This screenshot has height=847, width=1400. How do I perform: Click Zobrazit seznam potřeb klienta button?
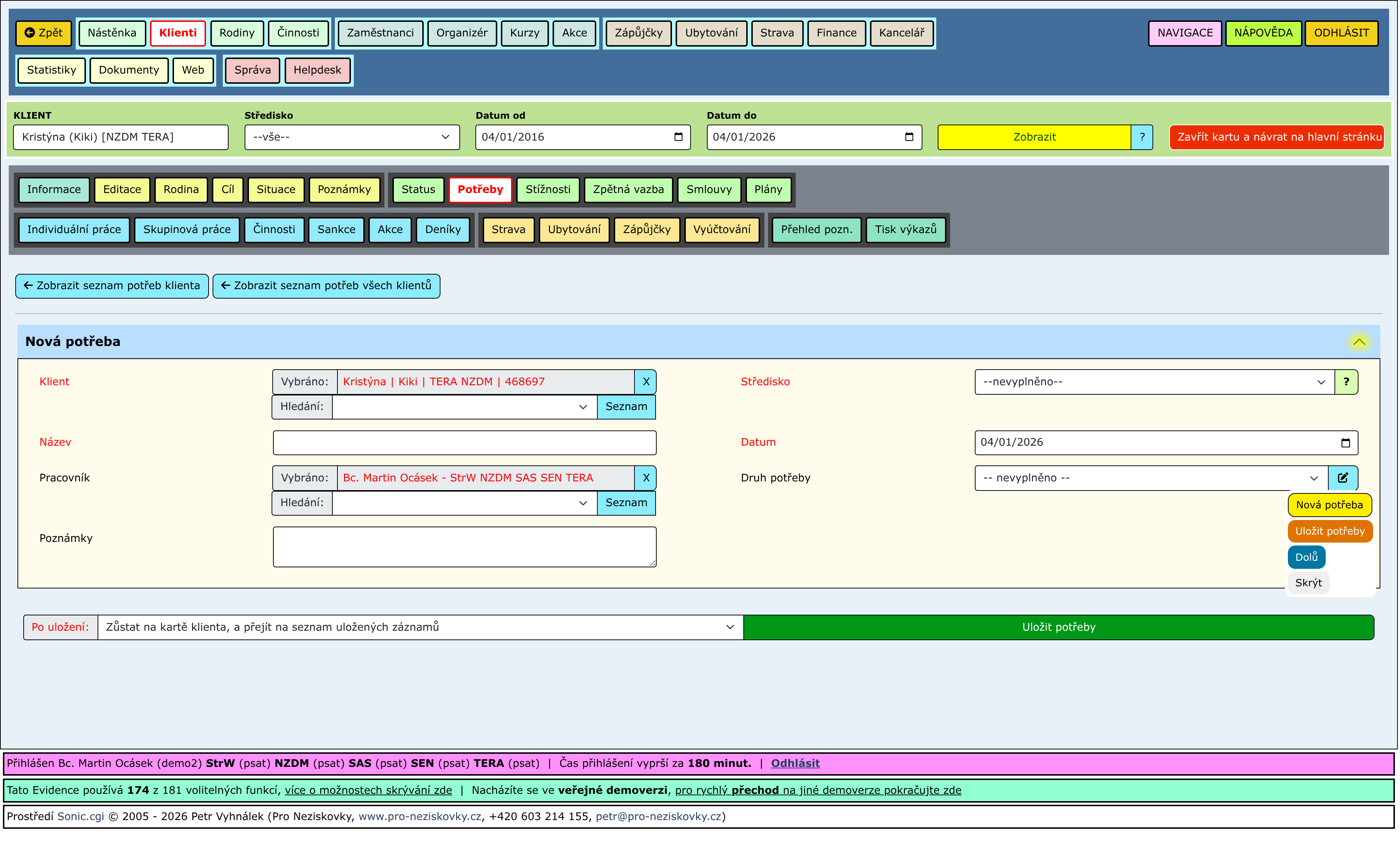tap(112, 286)
